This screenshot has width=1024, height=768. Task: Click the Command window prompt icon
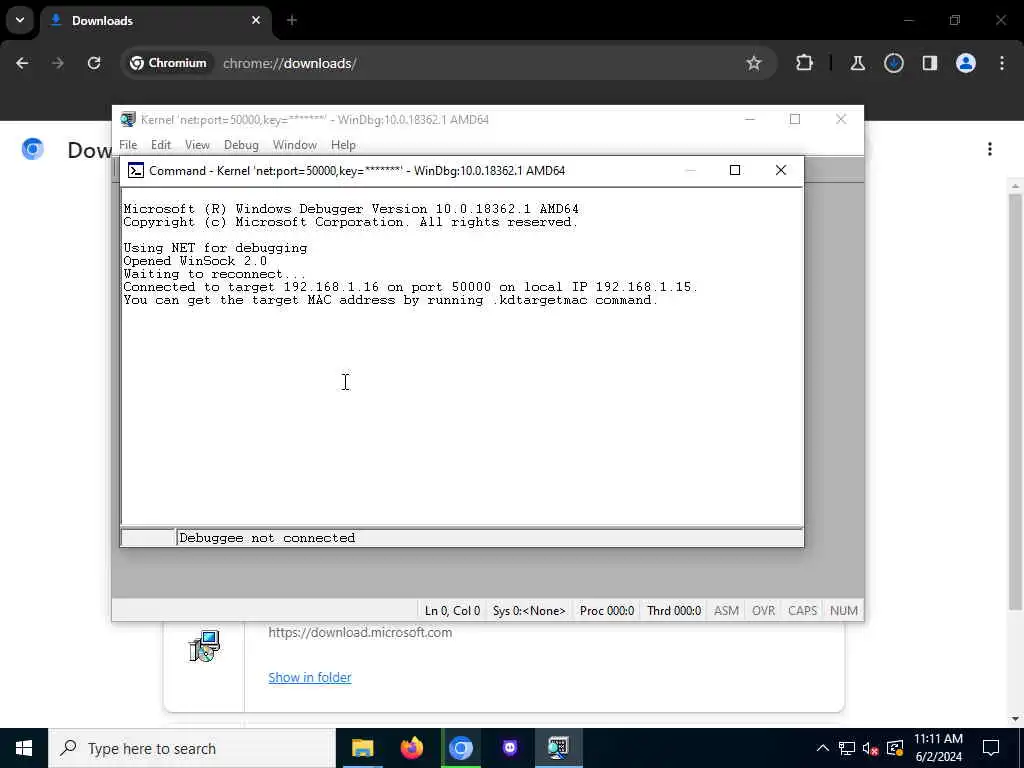click(x=136, y=170)
